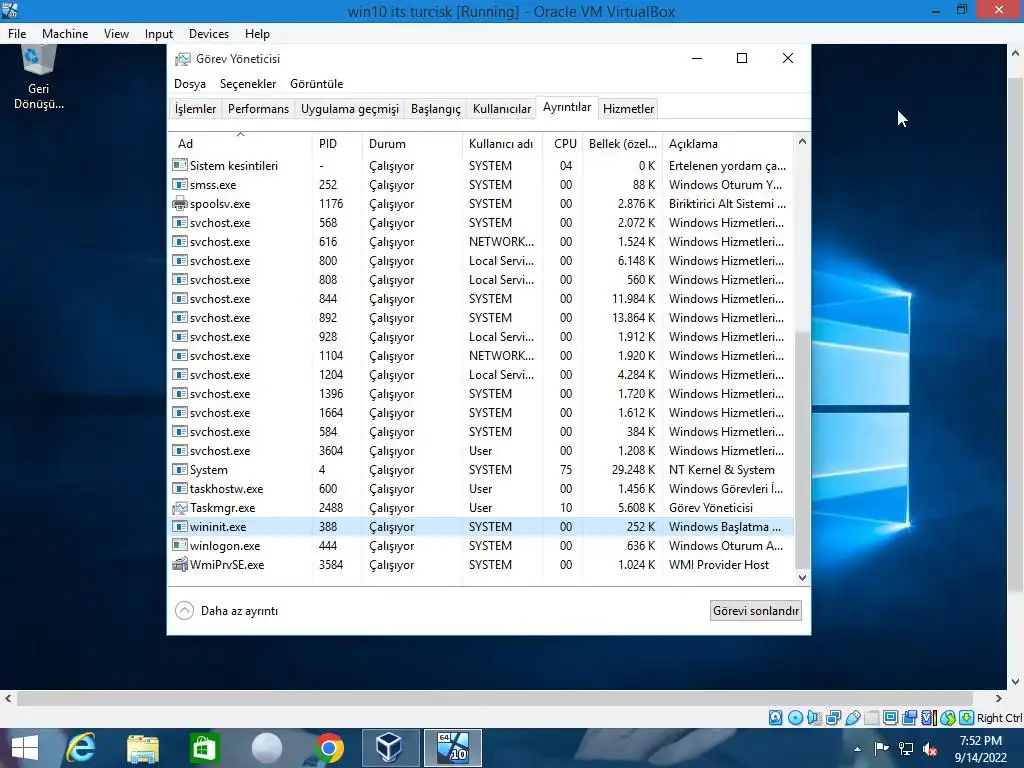The image size is (1024, 768).
Task: Click the Görev Yöneticisi title bar icon
Action: pyautogui.click(x=183, y=59)
